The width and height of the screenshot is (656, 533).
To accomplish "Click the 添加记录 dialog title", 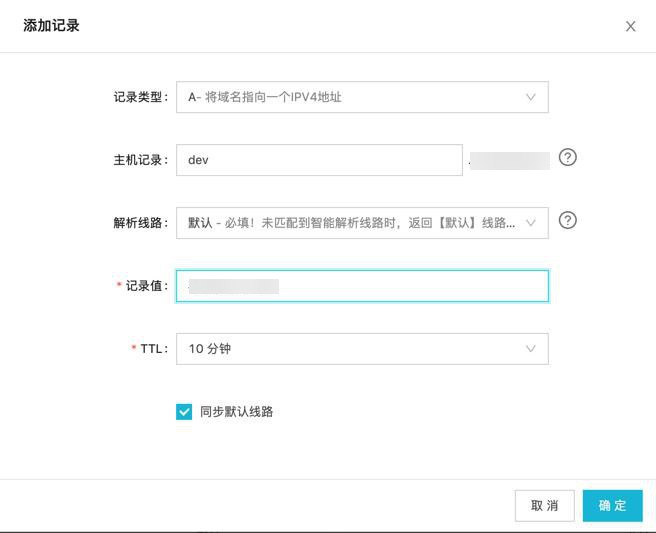I will (51, 26).
